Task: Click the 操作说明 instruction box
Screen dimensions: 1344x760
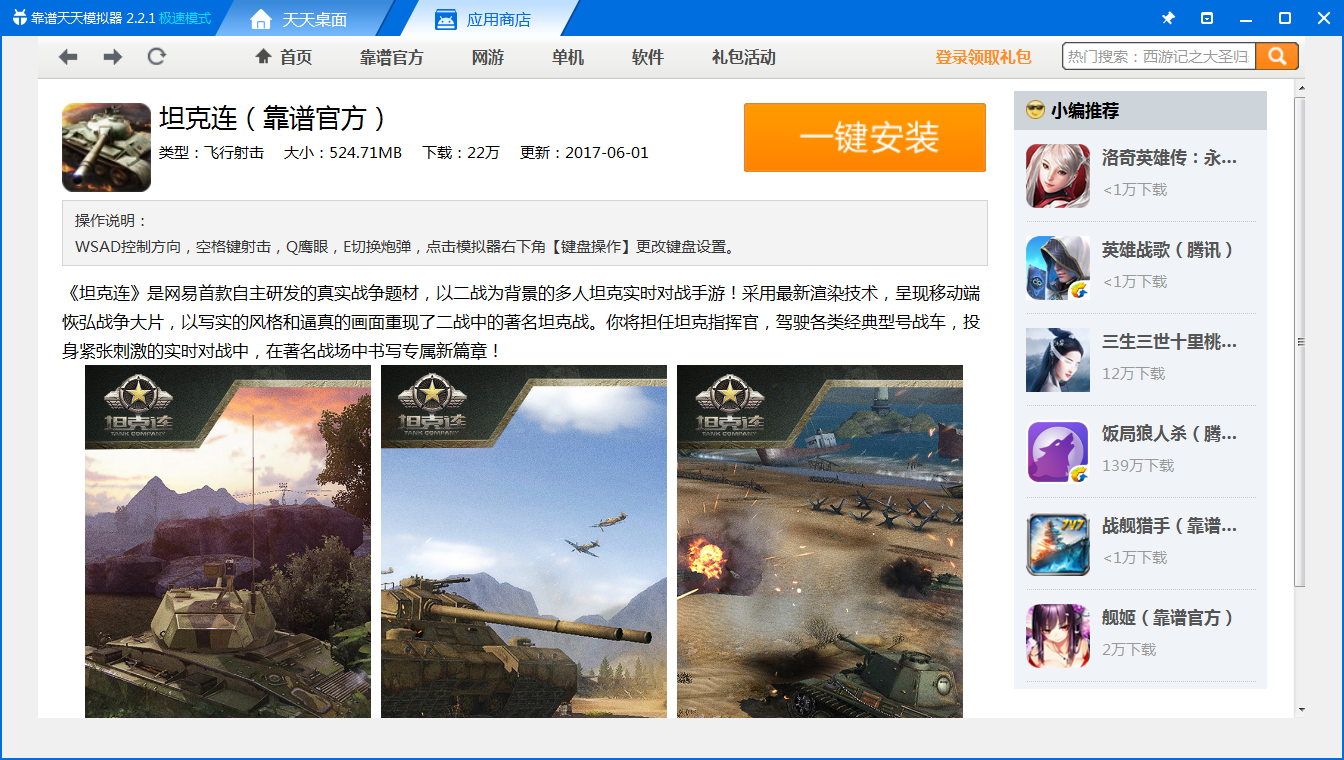Action: click(x=525, y=233)
